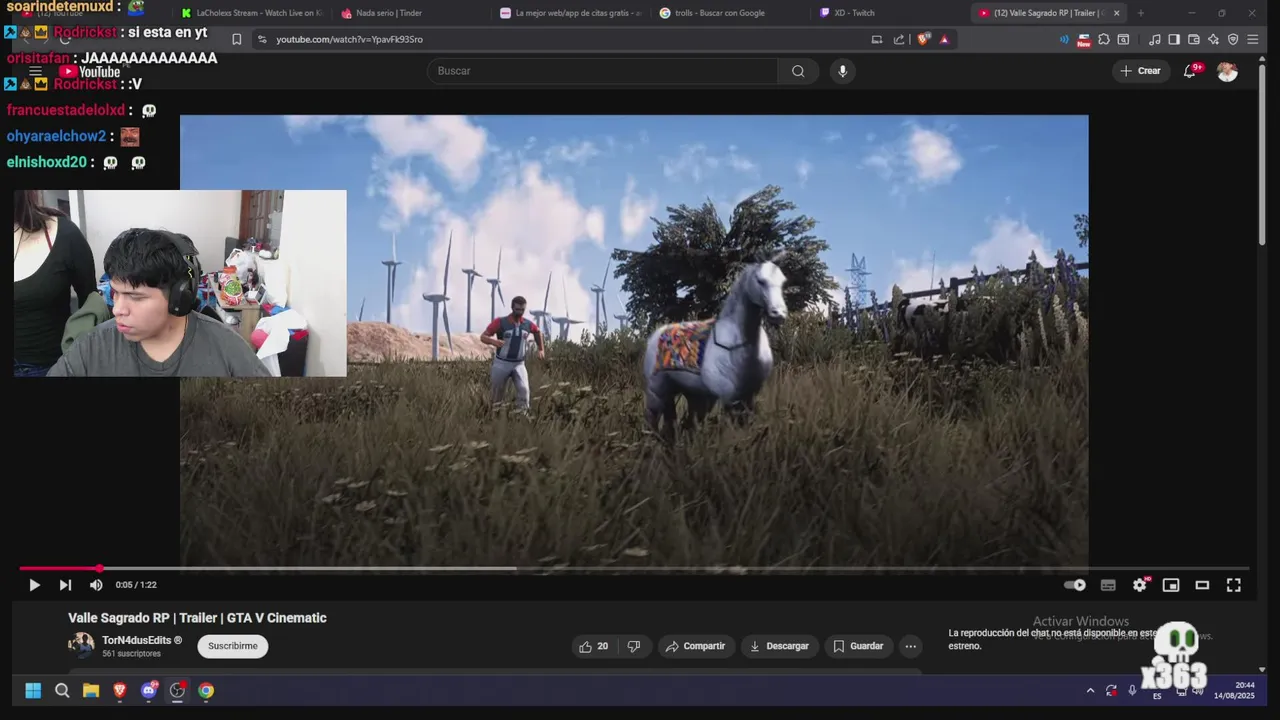Screen dimensions: 1280x720
Task: Like the video with 20 likes
Action: [x=593, y=646]
